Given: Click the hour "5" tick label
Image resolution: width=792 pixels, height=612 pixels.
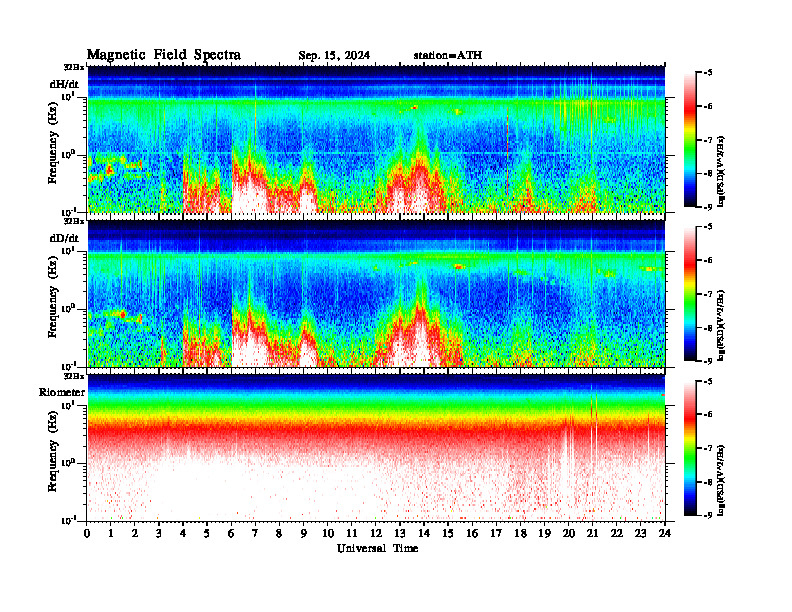Looking at the screenshot, I should click(x=207, y=533).
